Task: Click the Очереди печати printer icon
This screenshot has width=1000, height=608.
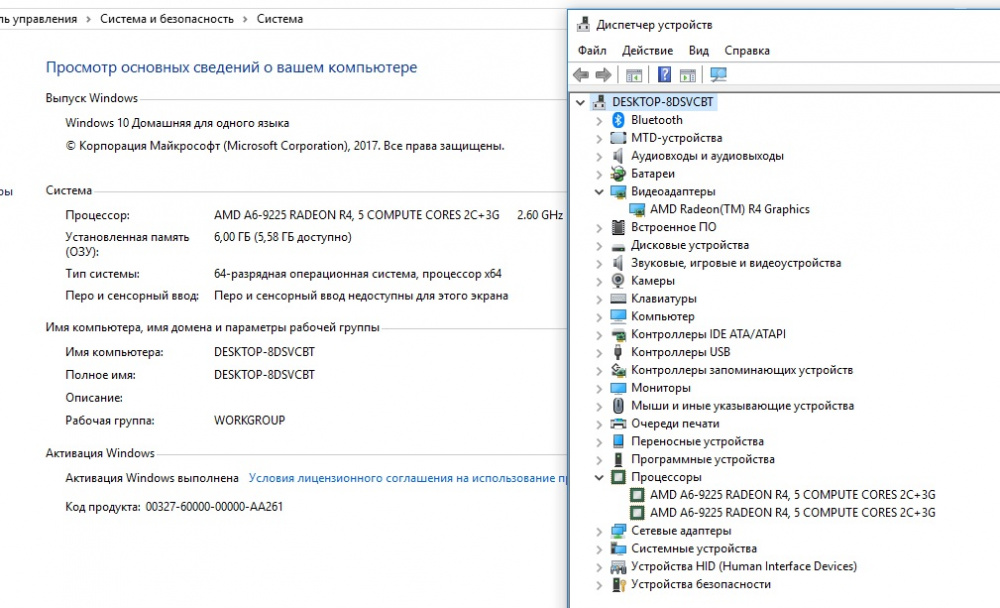Action: 618,424
